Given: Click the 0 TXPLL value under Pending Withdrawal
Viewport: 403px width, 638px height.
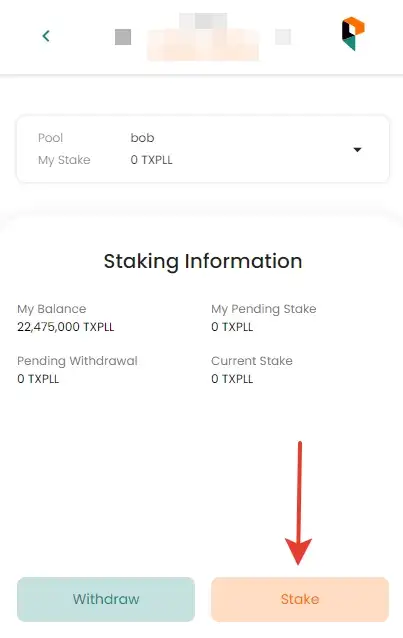Looking at the screenshot, I should coord(38,379).
